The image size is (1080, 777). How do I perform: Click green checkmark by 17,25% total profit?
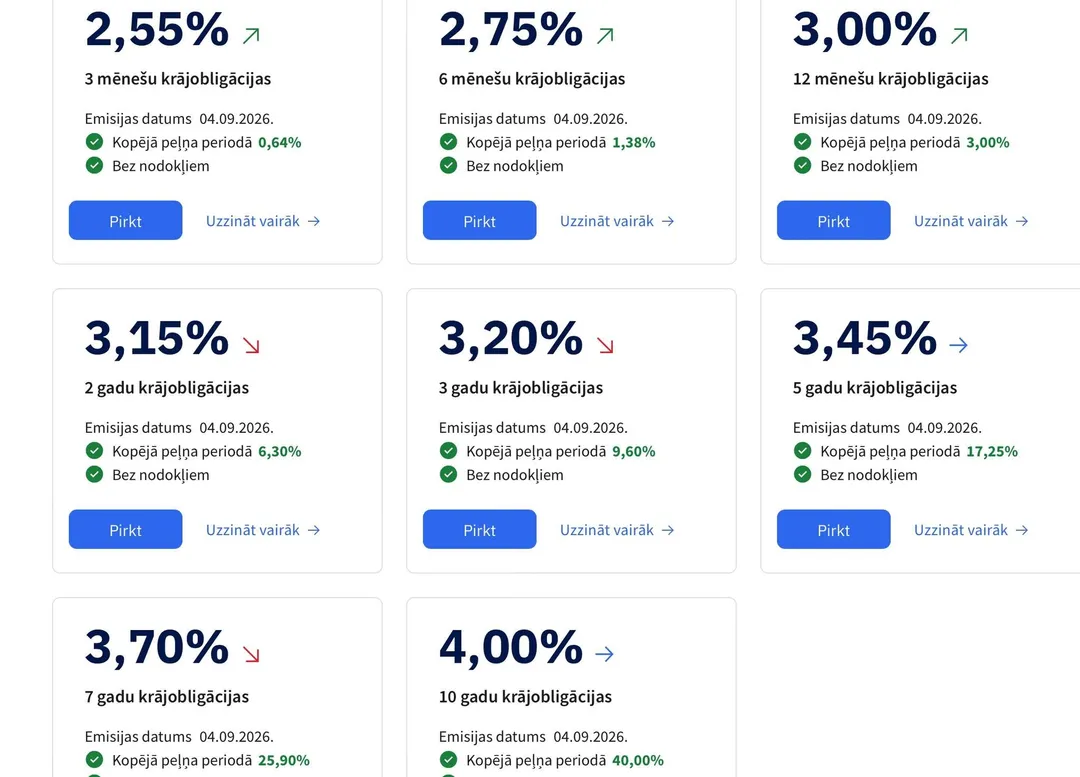tap(802, 451)
